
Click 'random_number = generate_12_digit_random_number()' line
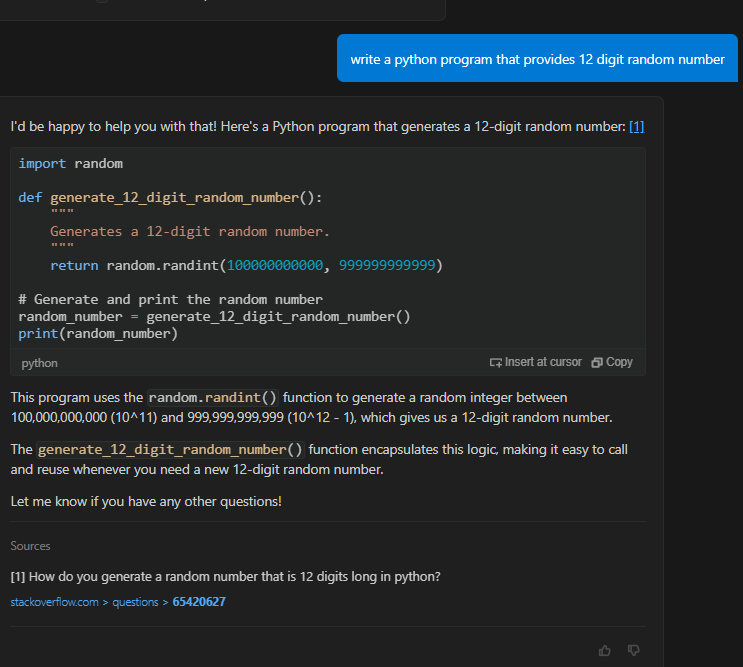coord(214,316)
